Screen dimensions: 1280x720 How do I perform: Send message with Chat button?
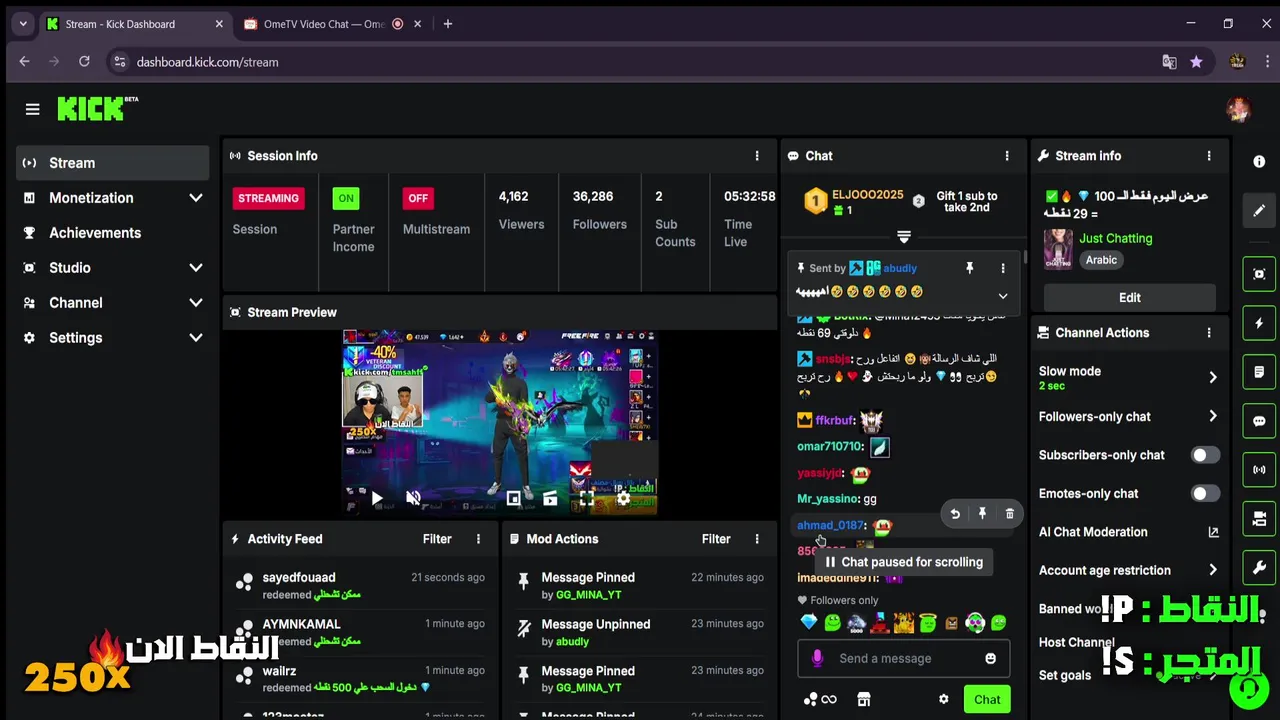pyautogui.click(x=987, y=699)
